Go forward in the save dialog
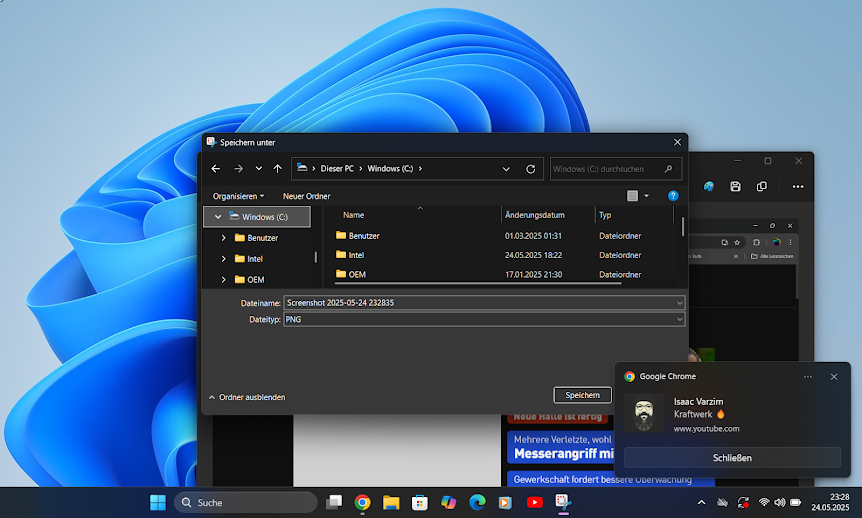The width and height of the screenshot is (862, 518). point(238,169)
